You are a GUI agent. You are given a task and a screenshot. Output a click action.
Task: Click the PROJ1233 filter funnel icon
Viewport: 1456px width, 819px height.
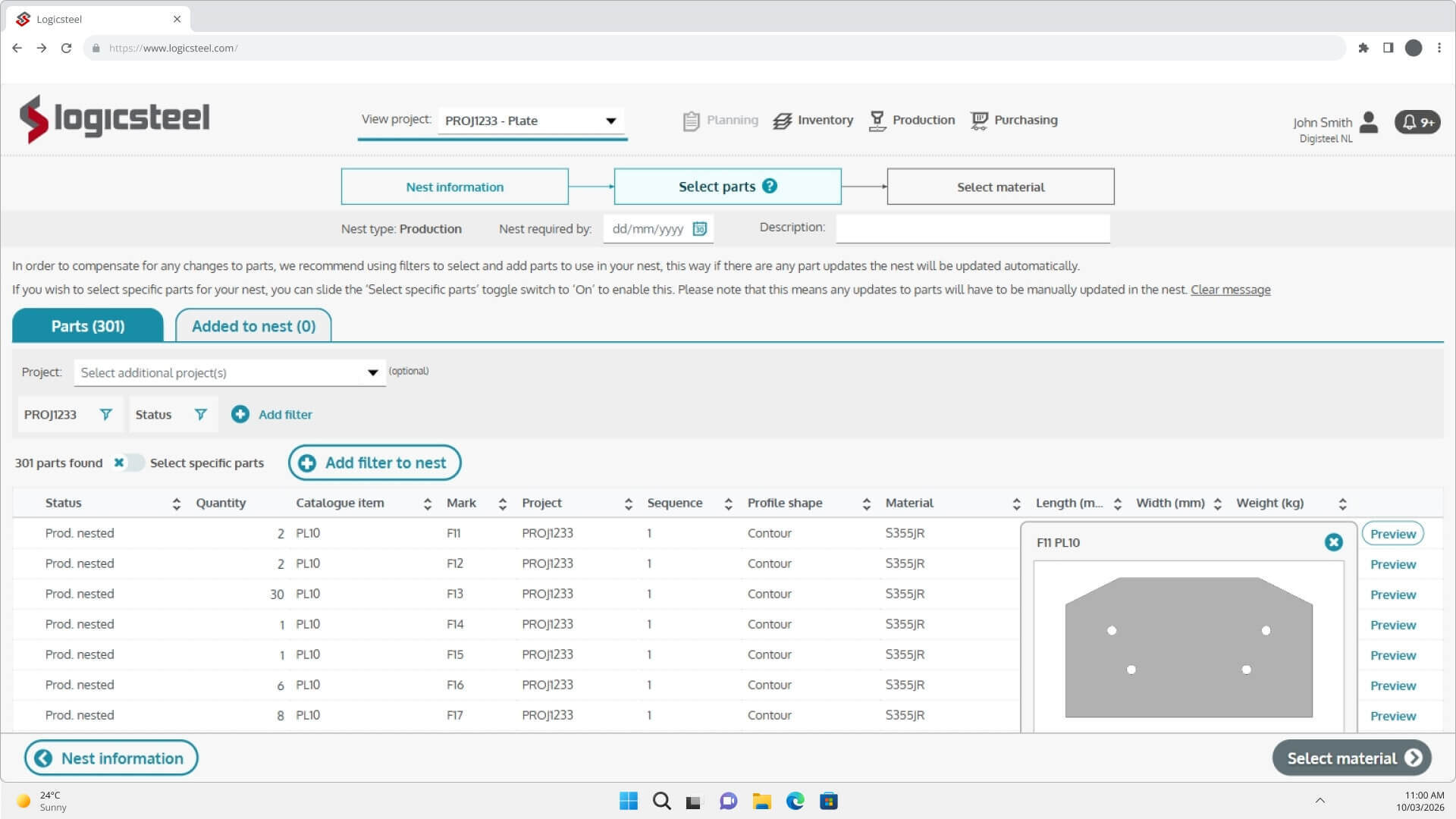pos(106,414)
